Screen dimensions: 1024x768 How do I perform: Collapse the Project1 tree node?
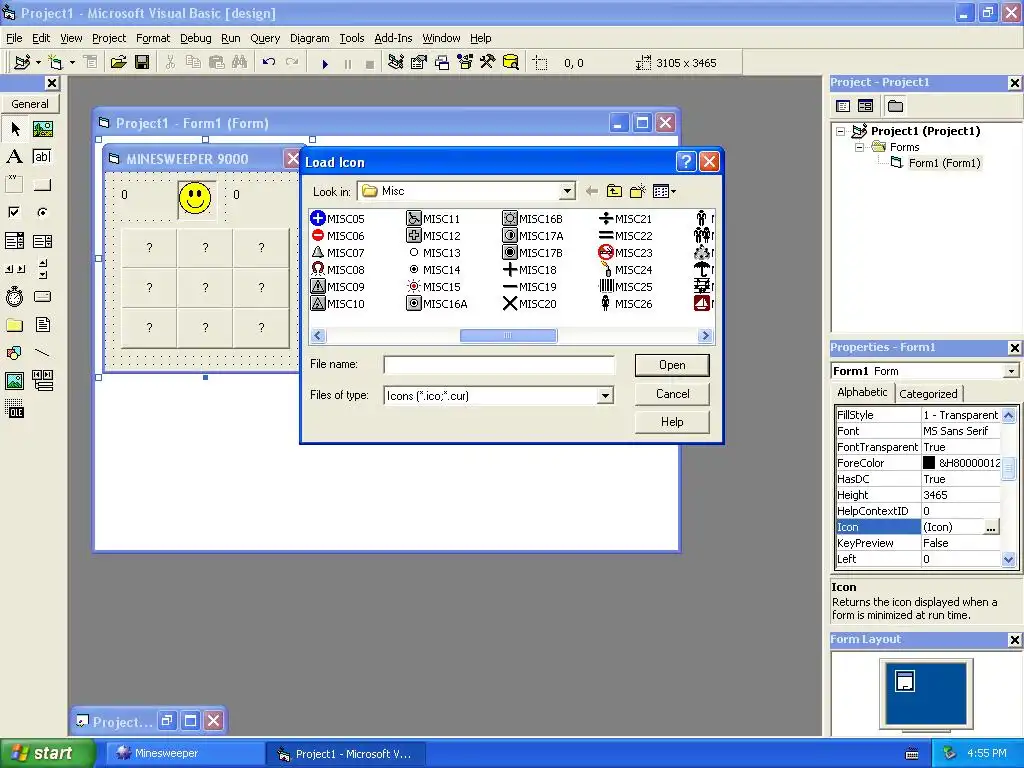pyautogui.click(x=840, y=131)
